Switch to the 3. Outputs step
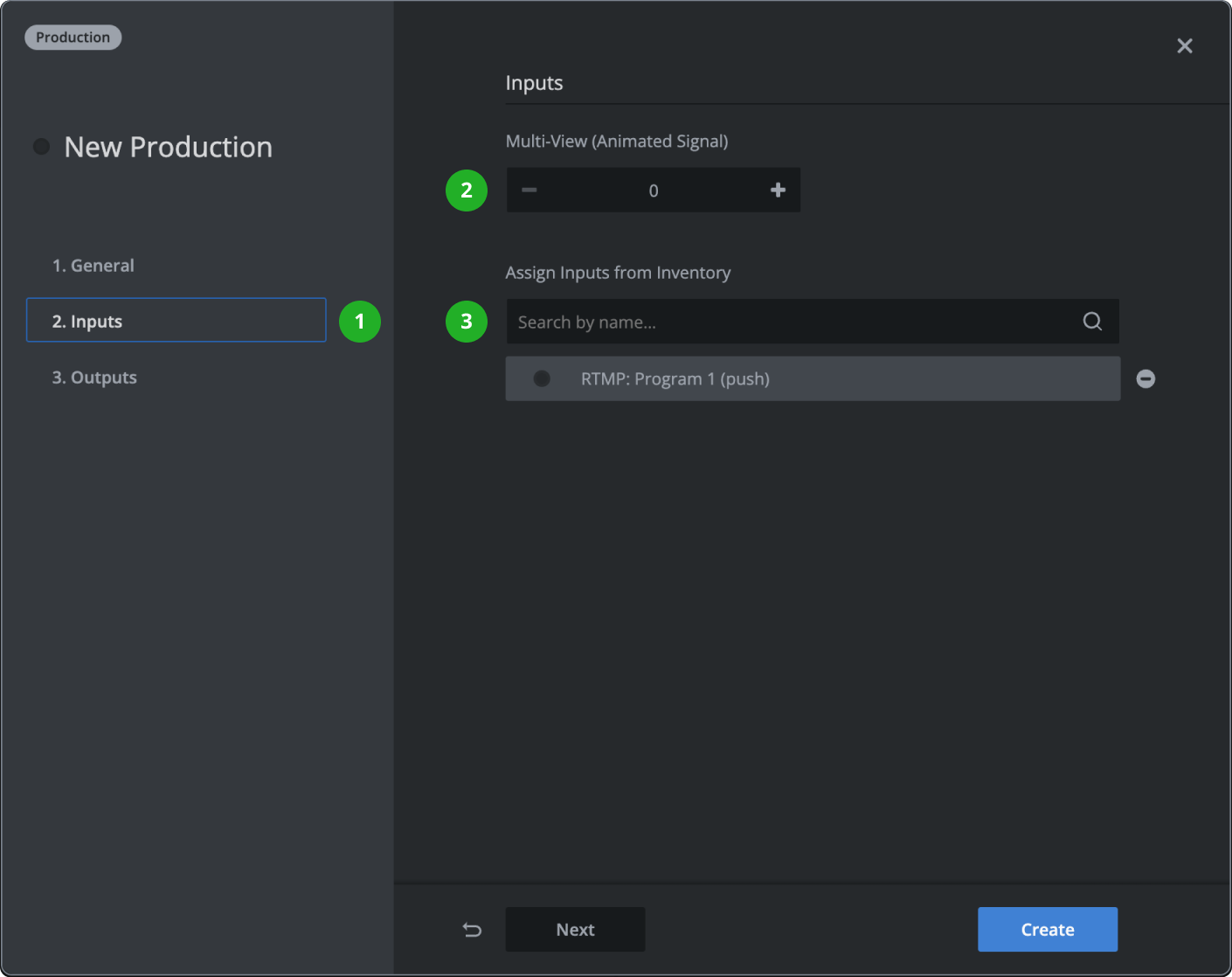Screen dimensions: 1232x977 coord(93,377)
